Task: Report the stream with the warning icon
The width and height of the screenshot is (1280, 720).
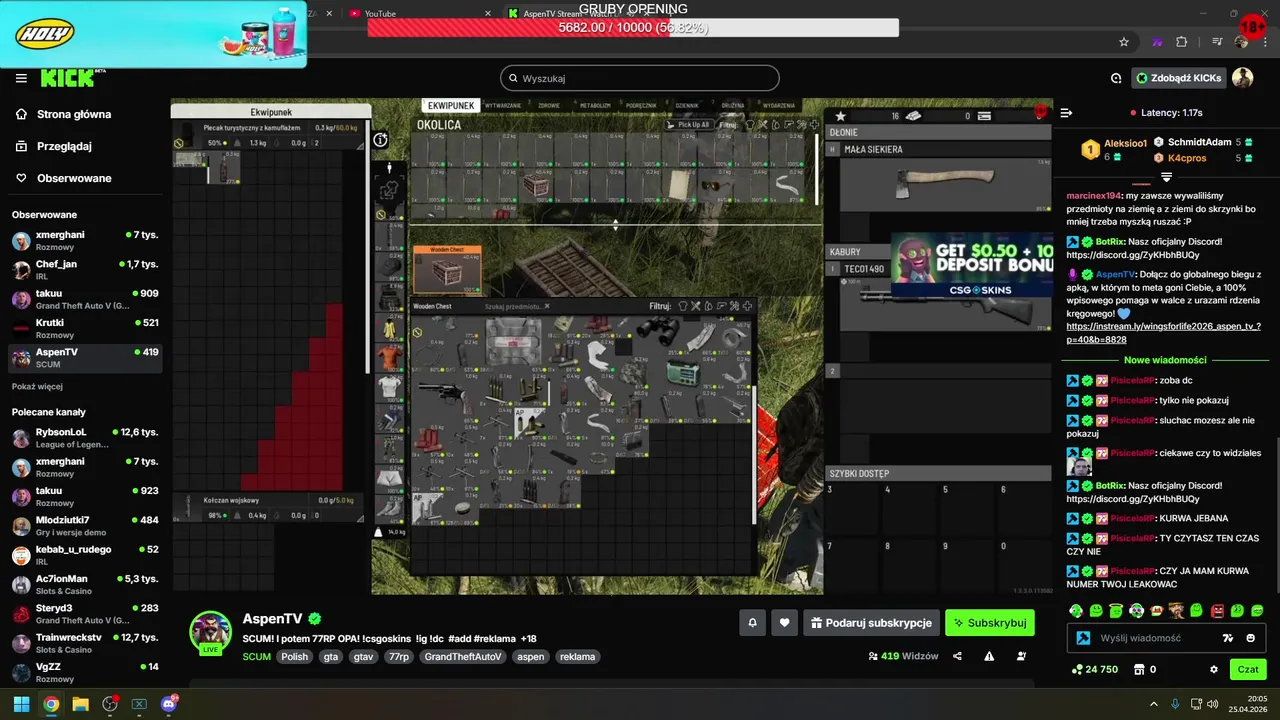Action: [989, 656]
